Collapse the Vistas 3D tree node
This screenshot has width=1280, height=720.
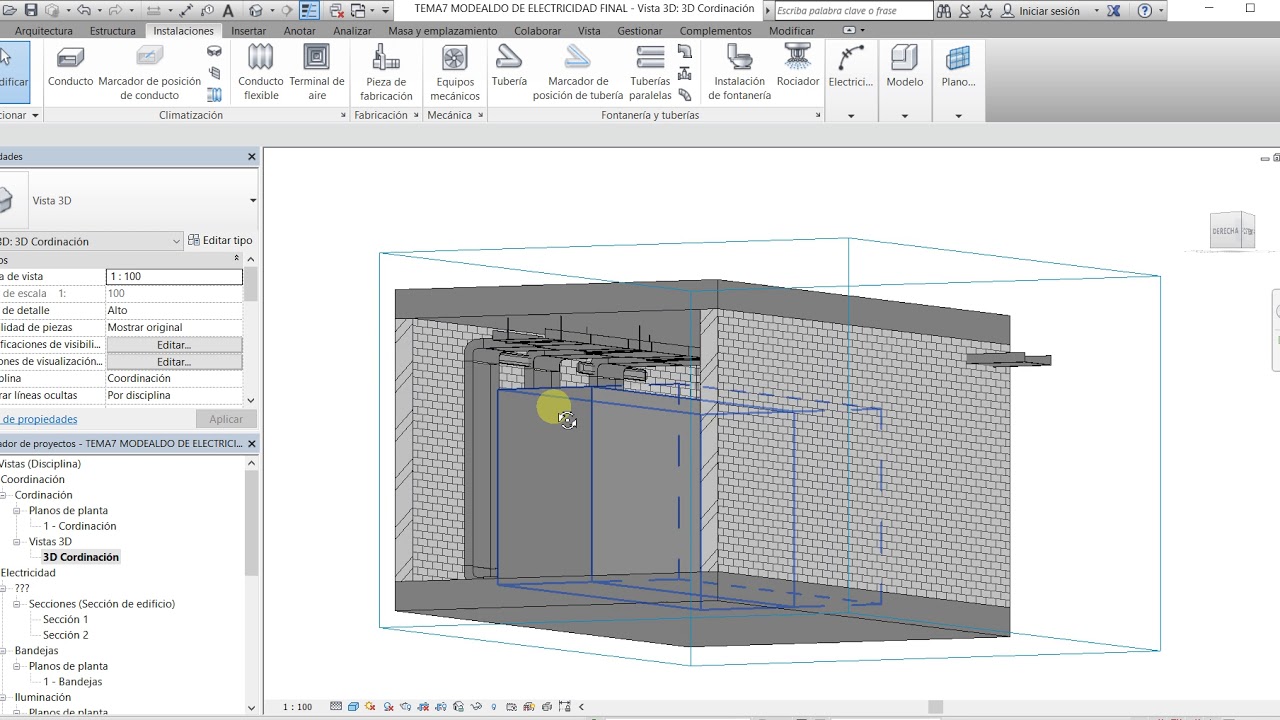(x=18, y=542)
